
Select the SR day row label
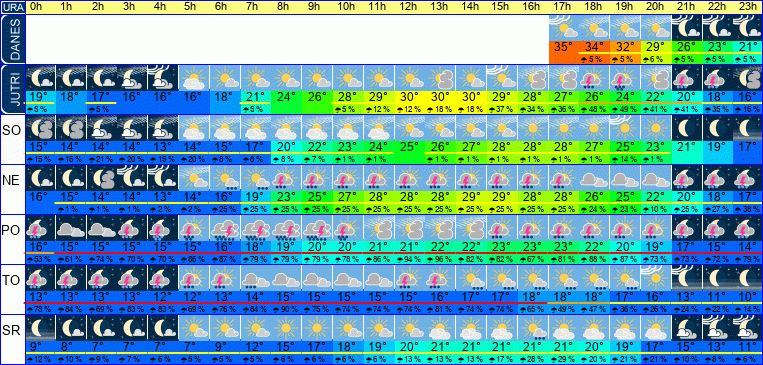(x=11, y=330)
